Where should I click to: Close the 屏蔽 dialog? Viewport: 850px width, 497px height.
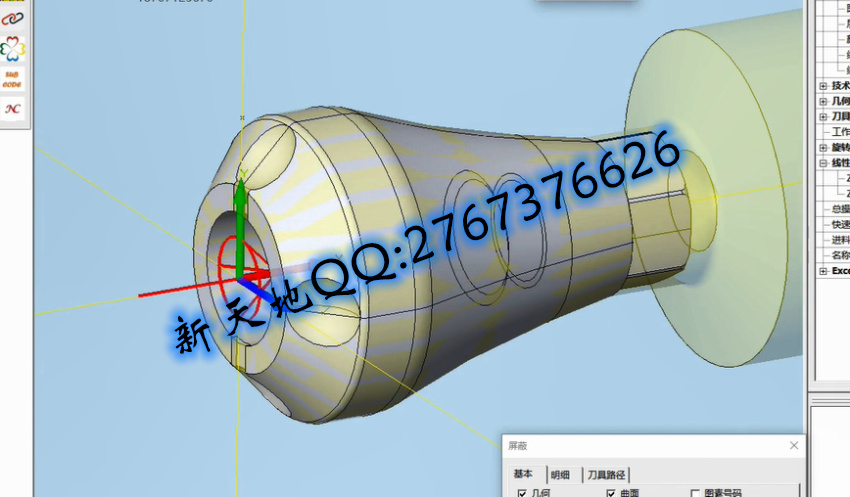click(x=794, y=445)
